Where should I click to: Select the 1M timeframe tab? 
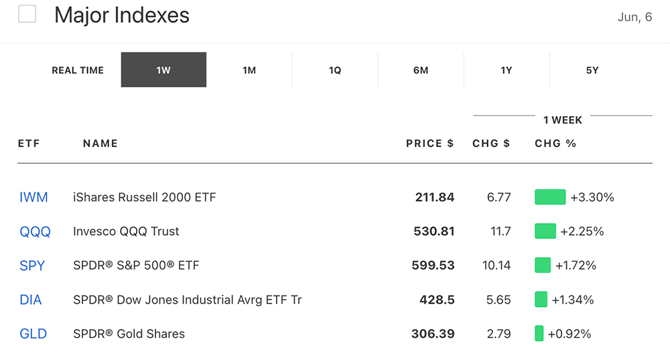249,70
